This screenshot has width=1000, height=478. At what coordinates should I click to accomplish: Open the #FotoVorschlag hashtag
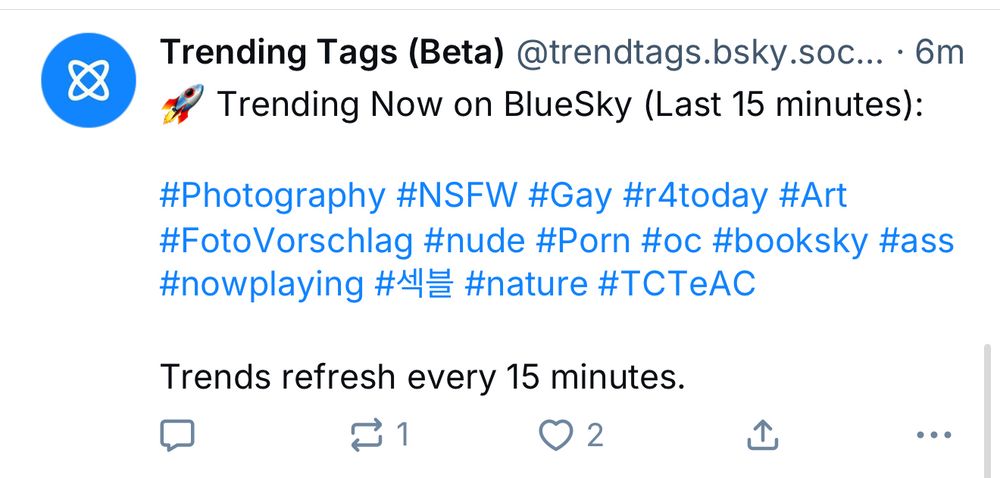point(285,240)
